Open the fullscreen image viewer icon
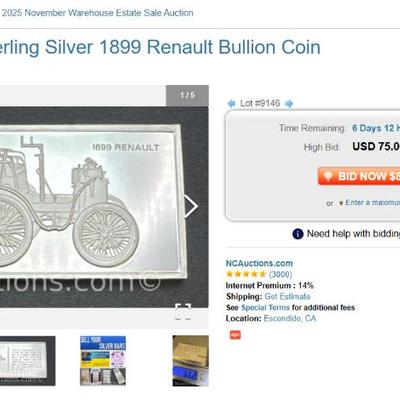400x400 pixels. click(183, 312)
